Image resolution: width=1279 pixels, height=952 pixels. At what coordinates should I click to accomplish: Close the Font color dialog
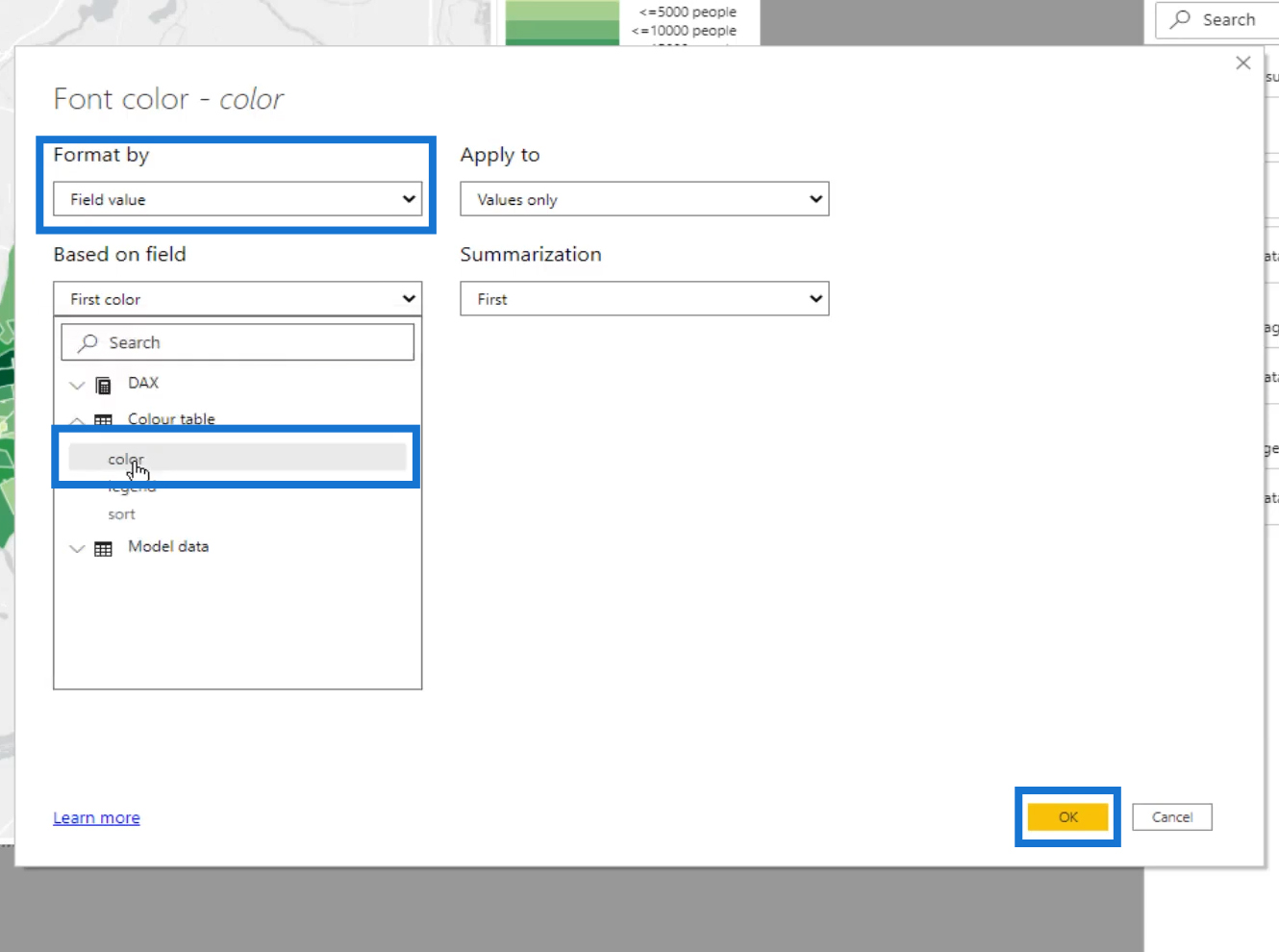[x=1243, y=63]
